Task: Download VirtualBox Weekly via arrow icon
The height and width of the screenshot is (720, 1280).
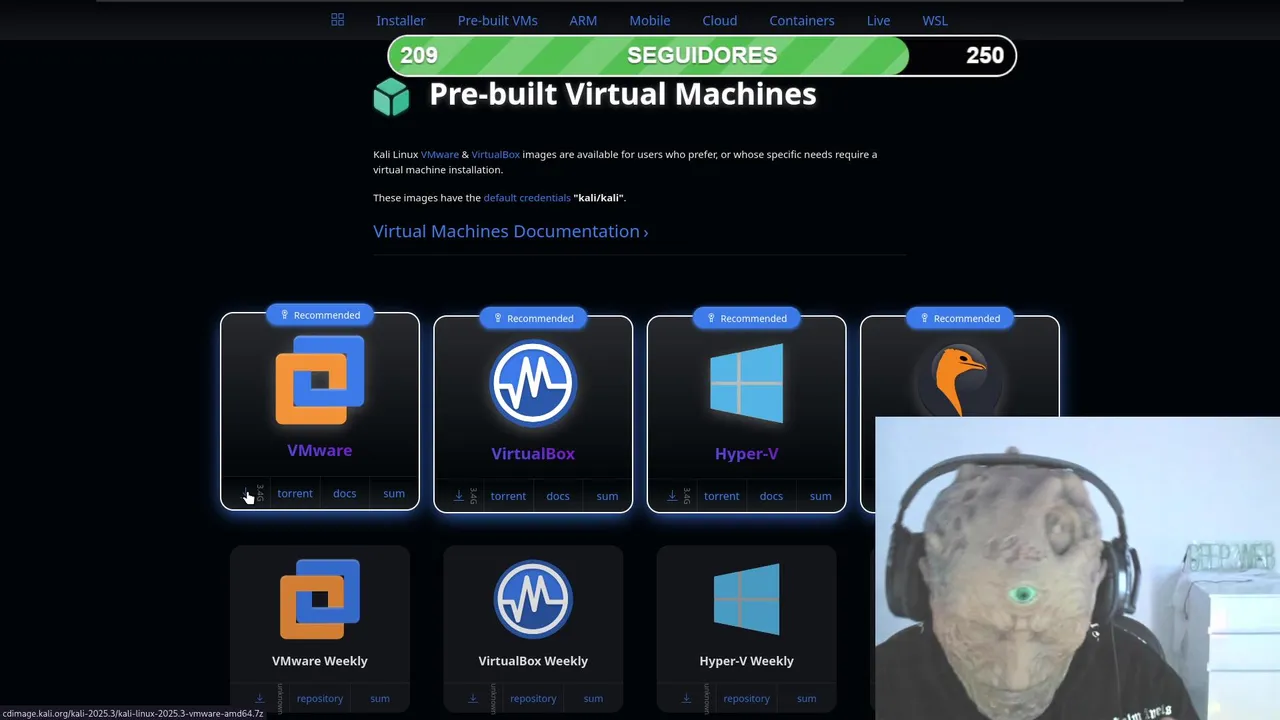Action: 473,698
